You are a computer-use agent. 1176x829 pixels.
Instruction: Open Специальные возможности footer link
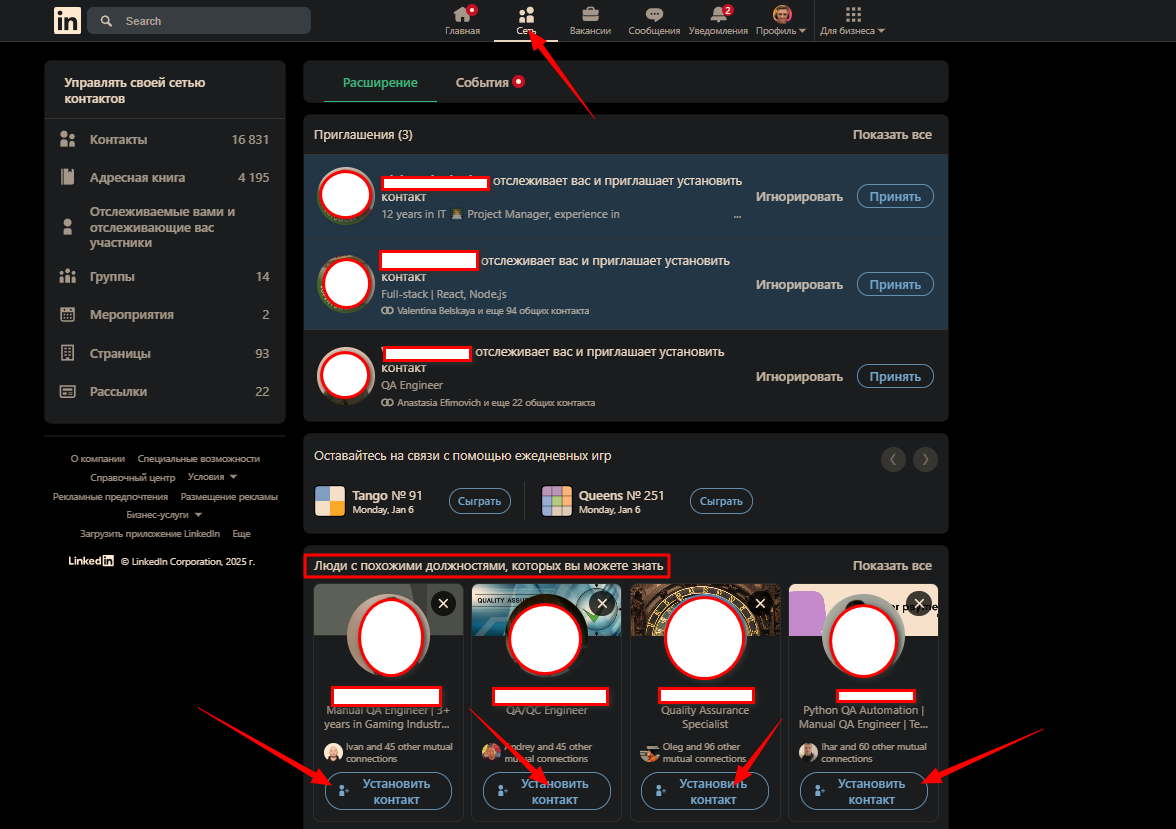pyautogui.click(x=199, y=458)
